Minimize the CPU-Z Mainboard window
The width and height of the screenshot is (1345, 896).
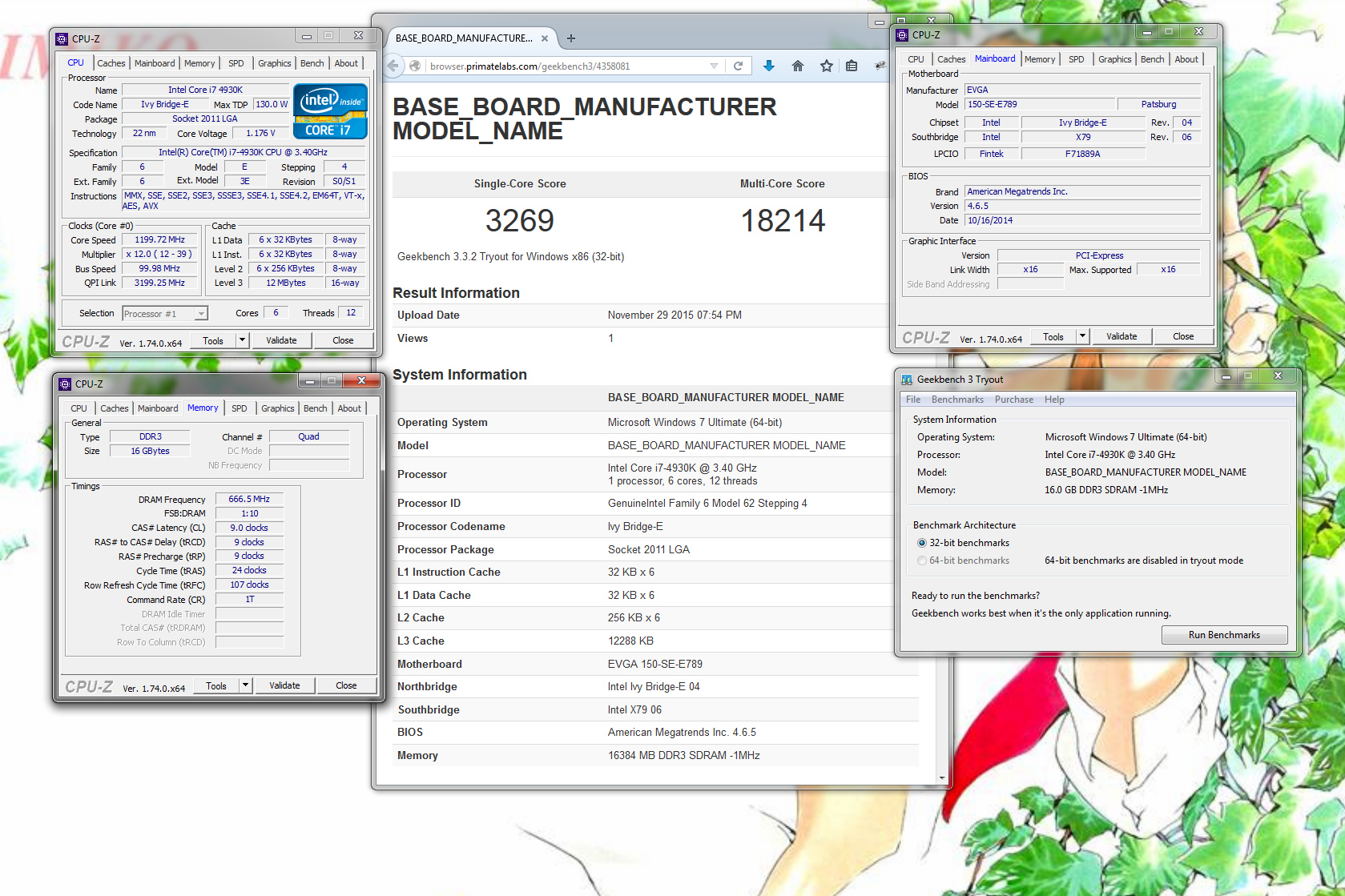[1147, 31]
